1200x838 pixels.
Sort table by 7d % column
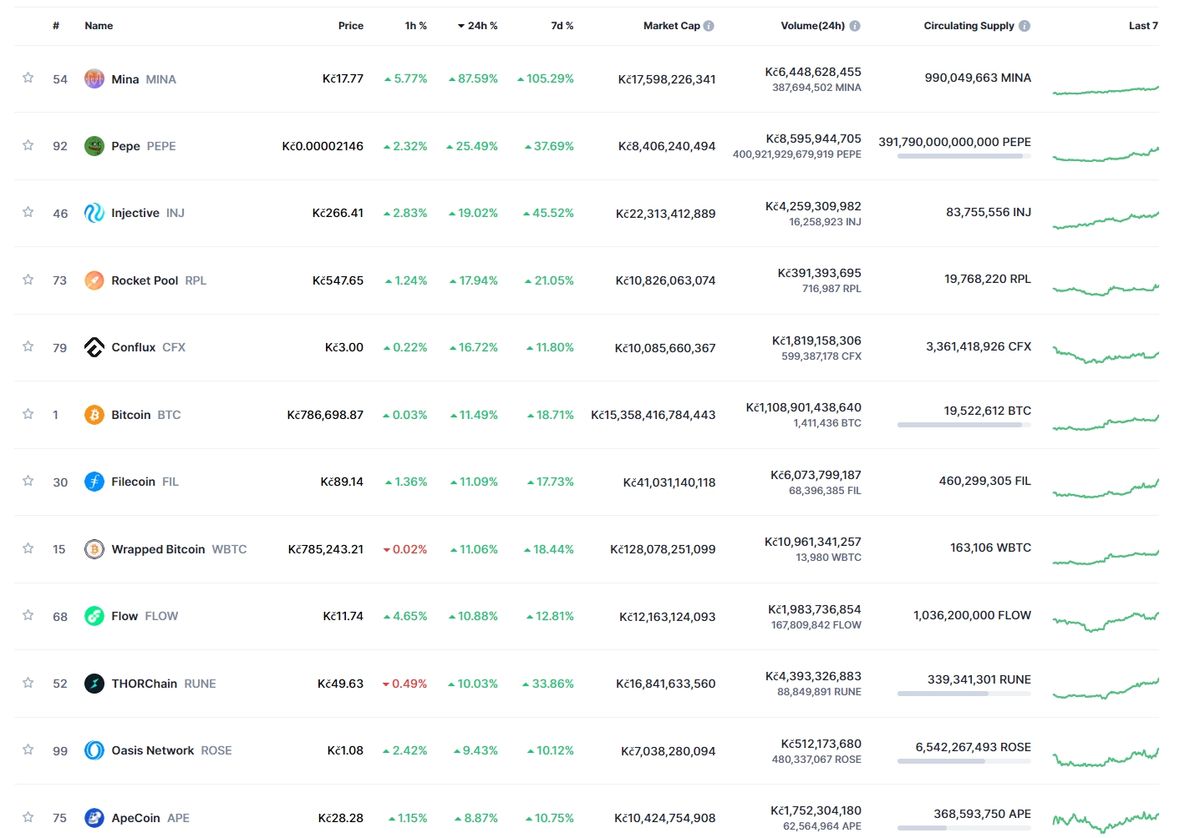click(x=562, y=26)
